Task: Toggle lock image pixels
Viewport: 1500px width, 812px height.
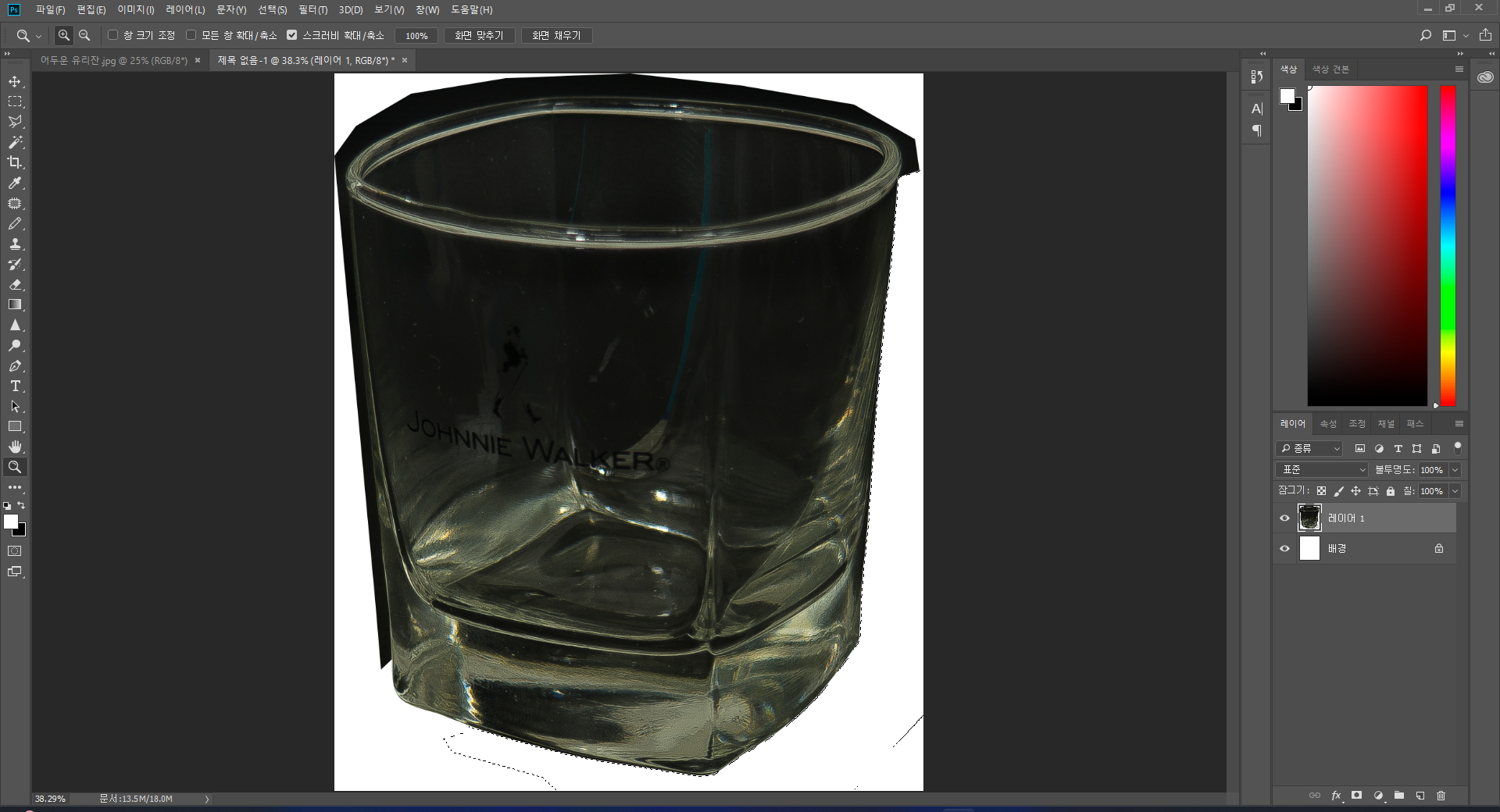Action: click(x=1338, y=491)
